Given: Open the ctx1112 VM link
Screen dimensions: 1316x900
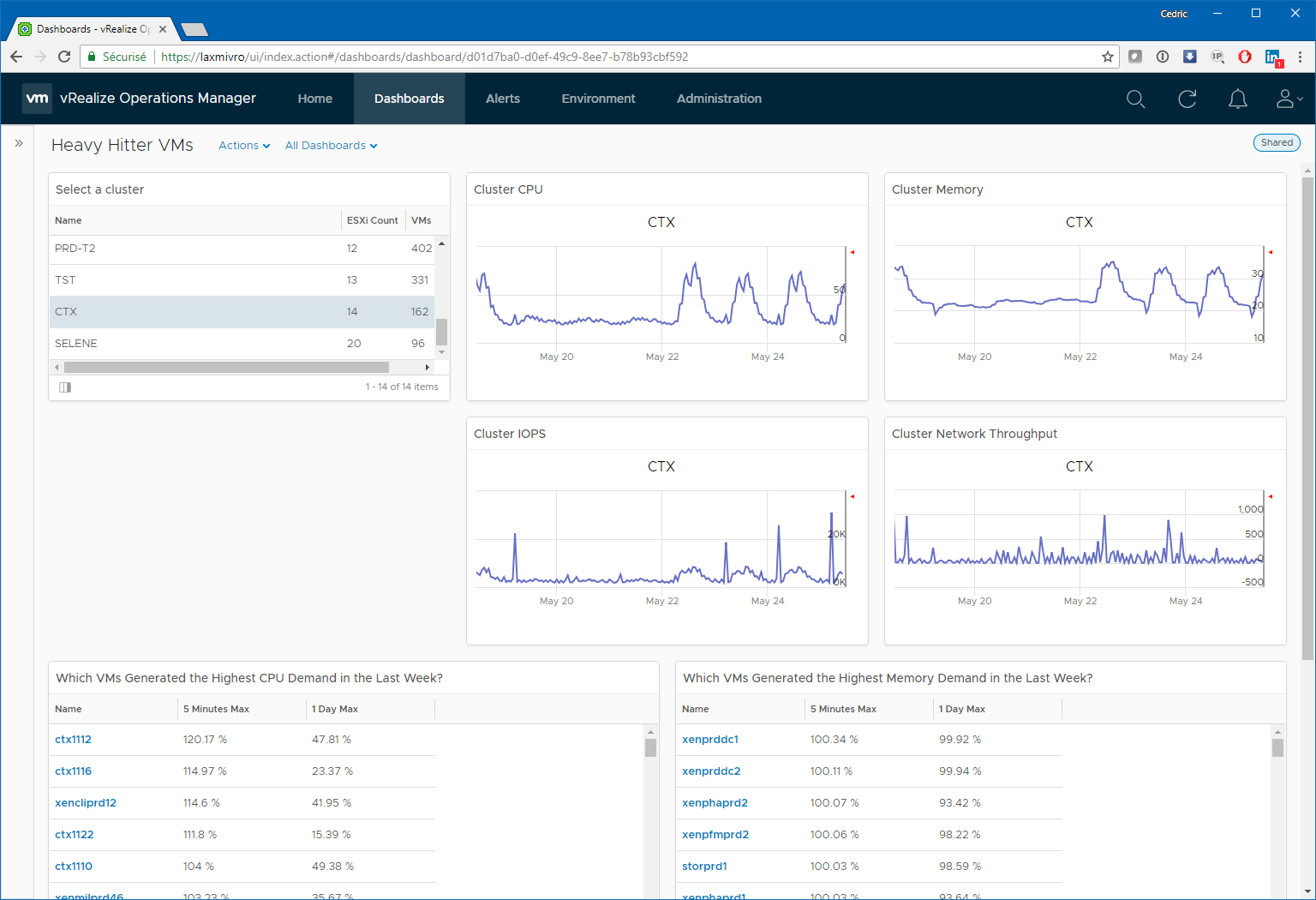Looking at the screenshot, I should pyautogui.click(x=73, y=740).
